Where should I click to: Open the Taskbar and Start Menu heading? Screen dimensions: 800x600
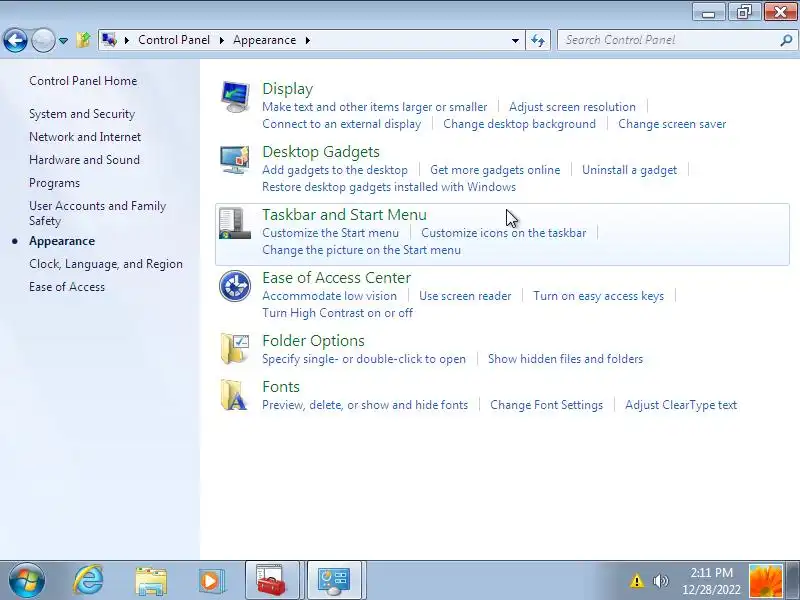coord(344,215)
